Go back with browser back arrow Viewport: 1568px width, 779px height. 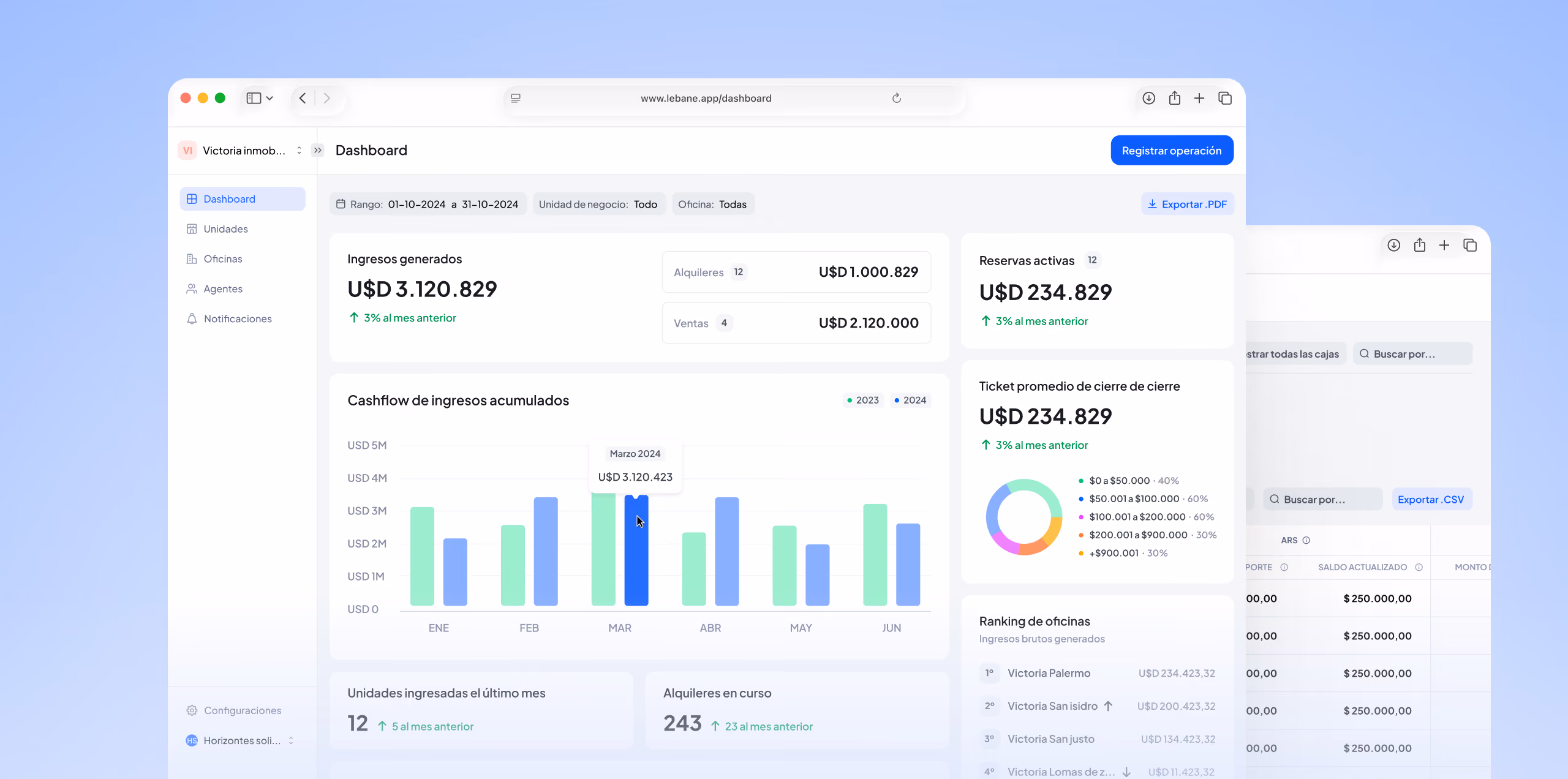303,98
